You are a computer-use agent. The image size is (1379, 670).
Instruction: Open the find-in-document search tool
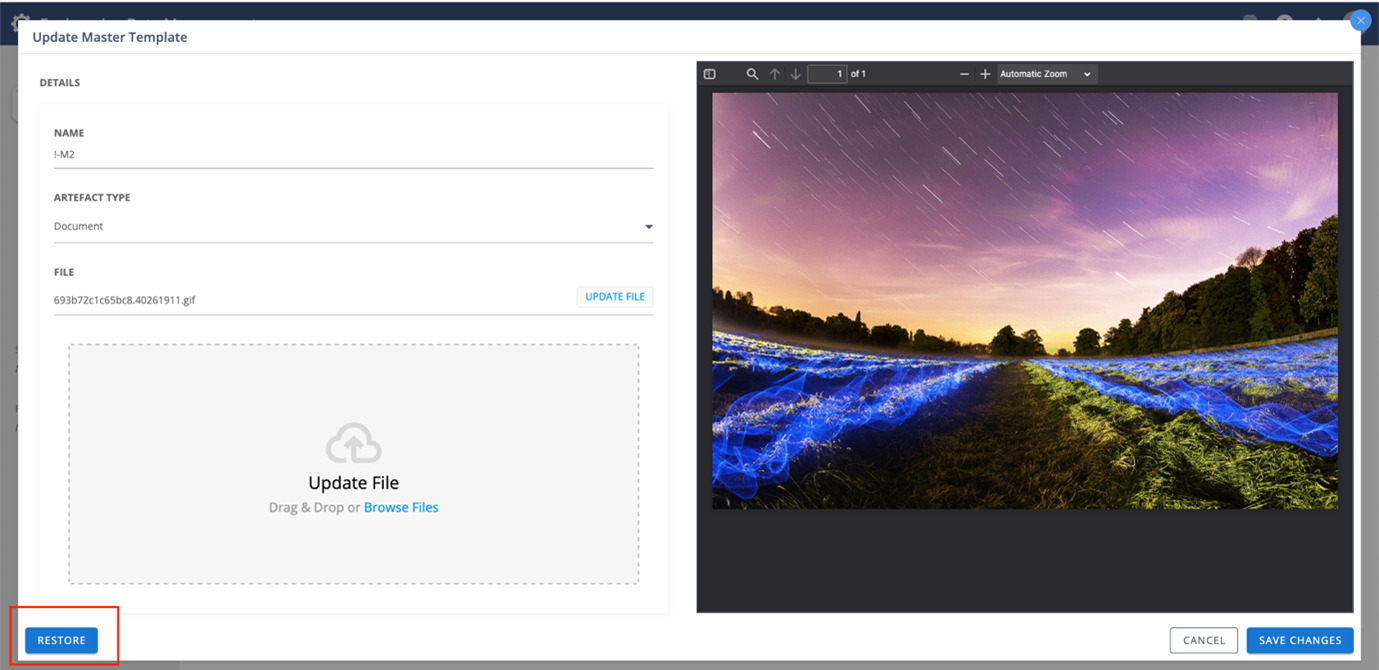(x=752, y=74)
